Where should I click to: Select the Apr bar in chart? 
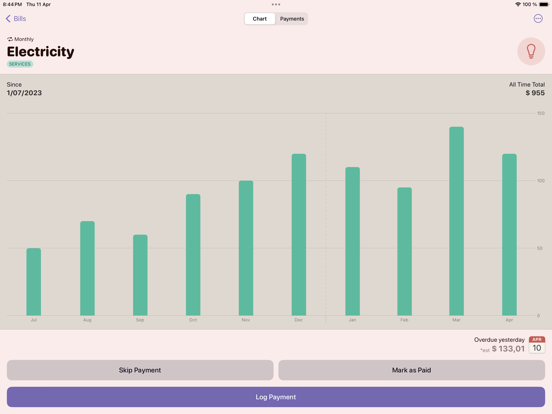509,234
